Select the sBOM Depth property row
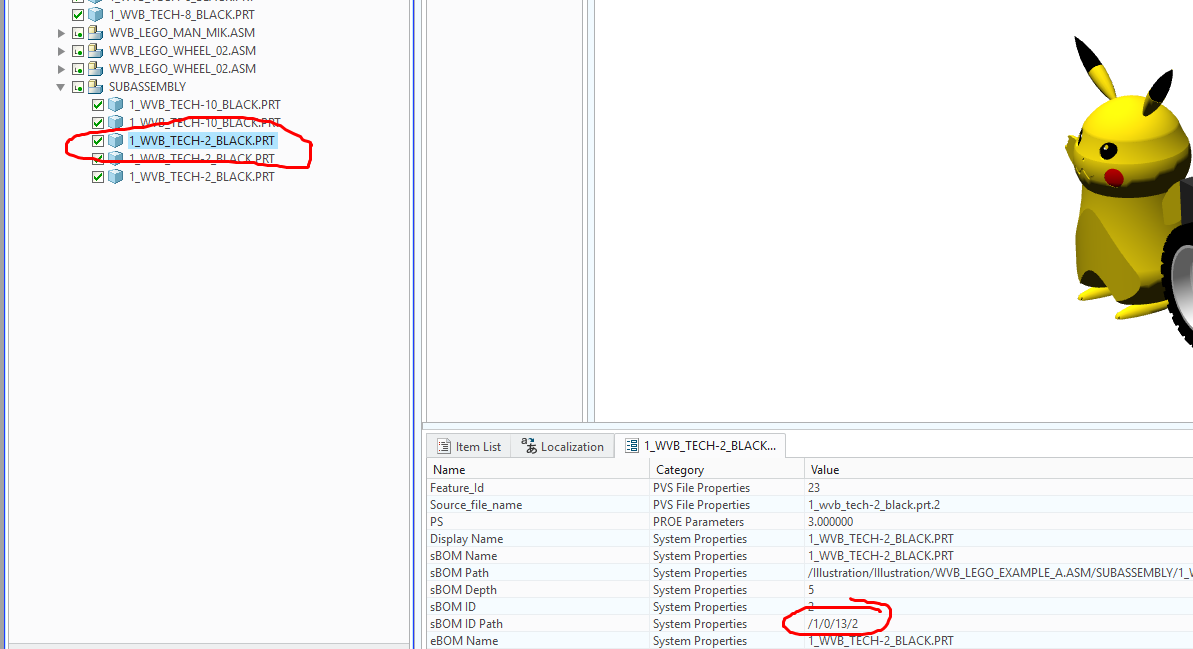This screenshot has width=1193, height=649. tap(810, 590)
